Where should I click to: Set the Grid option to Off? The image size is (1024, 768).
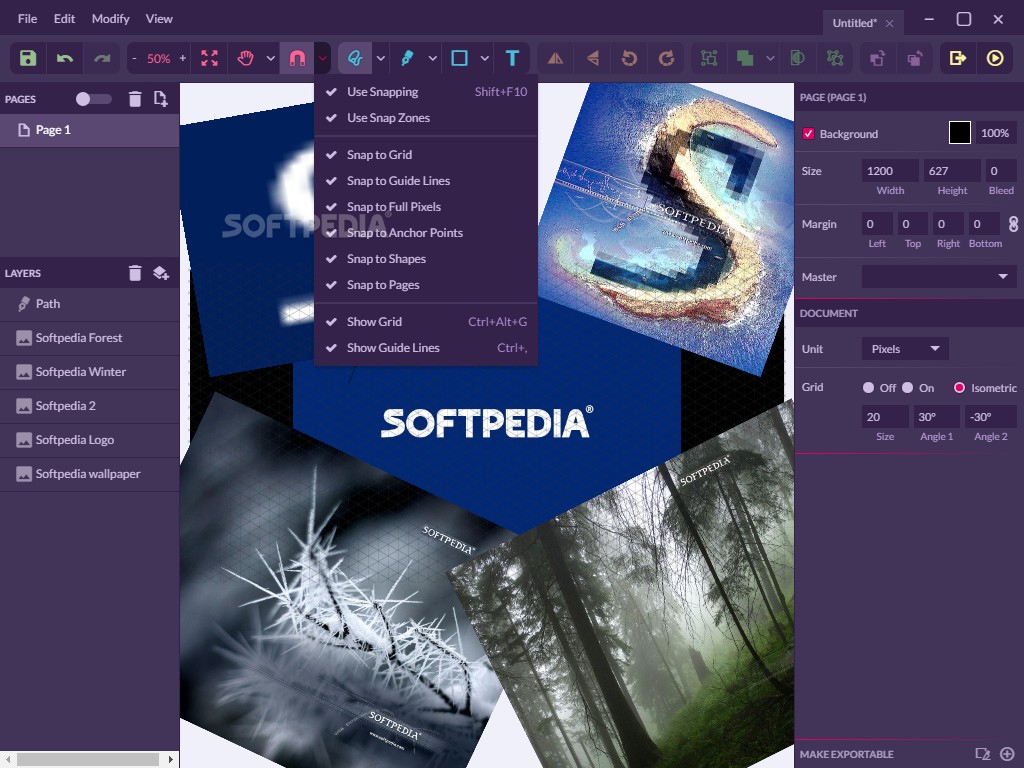[869, 387]
